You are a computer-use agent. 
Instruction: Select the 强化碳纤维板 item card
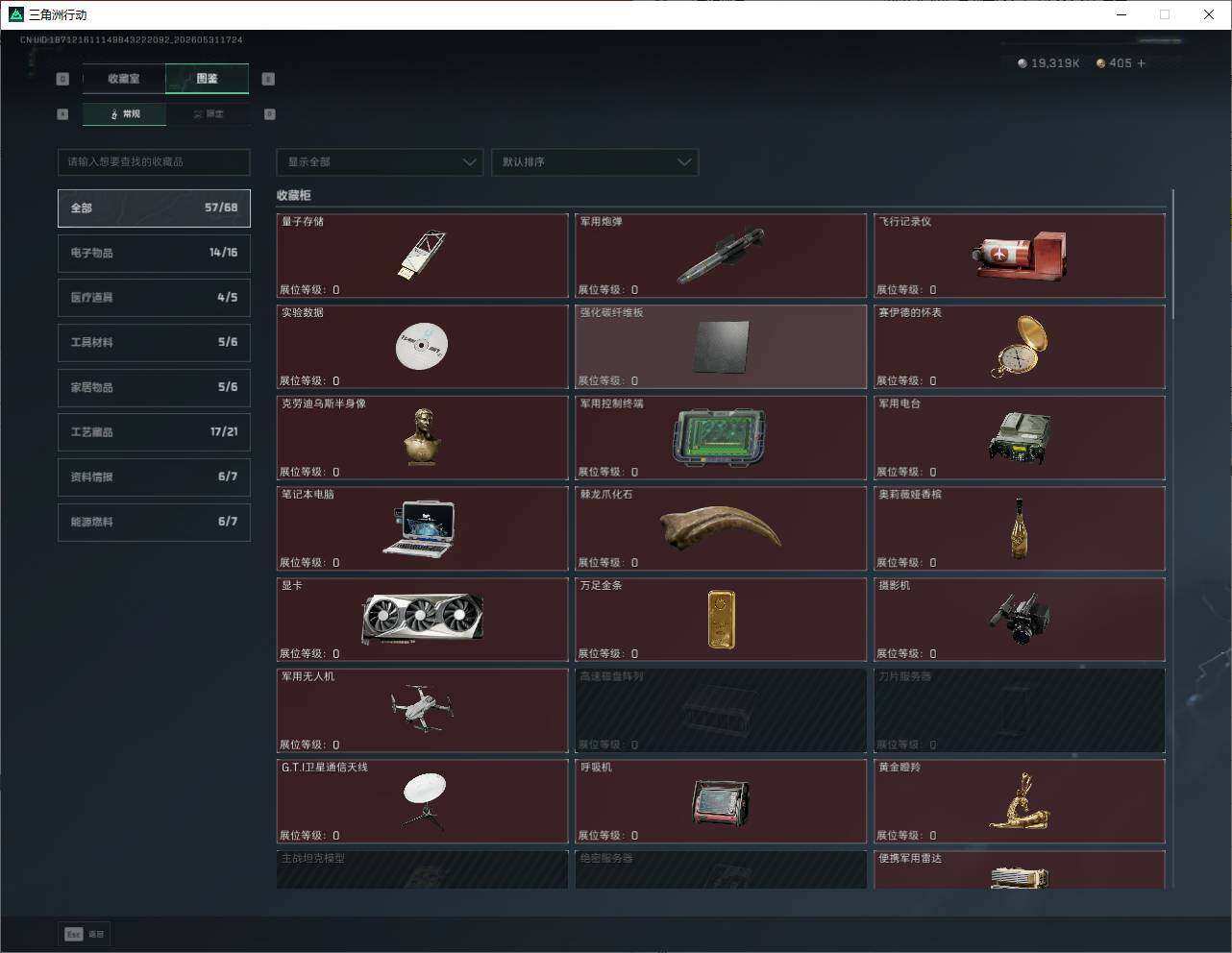(x=721, y=347)
